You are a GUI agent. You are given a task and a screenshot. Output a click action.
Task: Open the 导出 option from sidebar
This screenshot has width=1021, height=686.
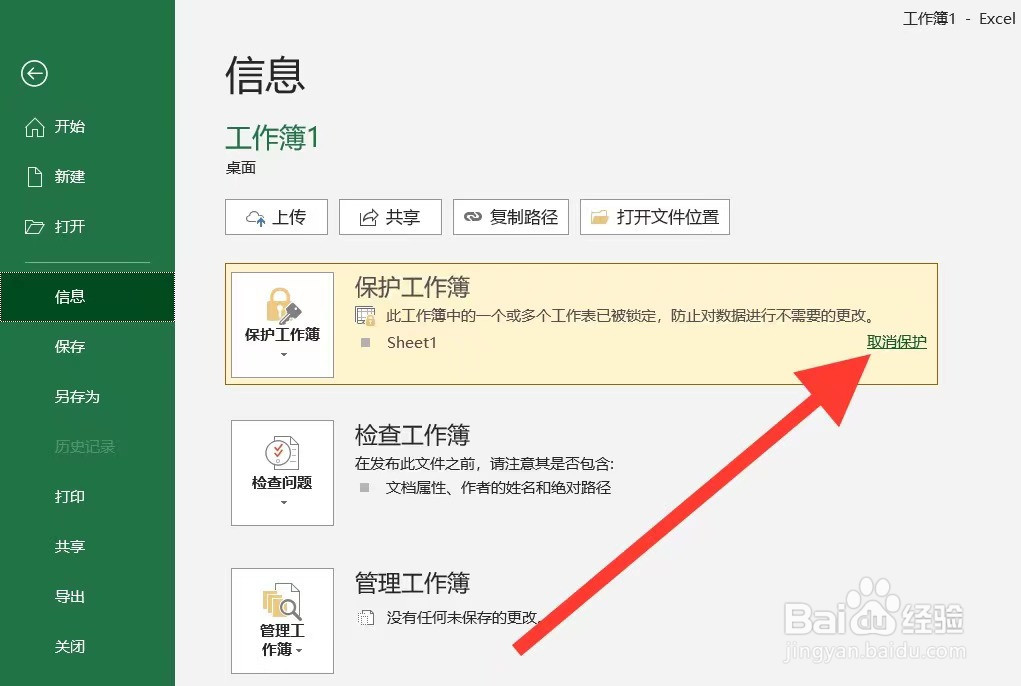tap(68, 596)
